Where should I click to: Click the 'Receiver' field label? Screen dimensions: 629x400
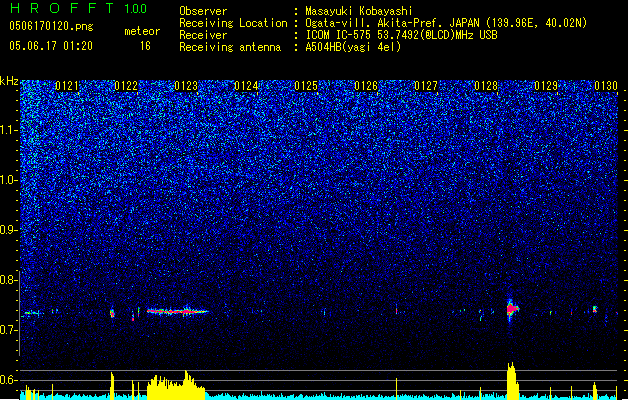coord(203,35)
